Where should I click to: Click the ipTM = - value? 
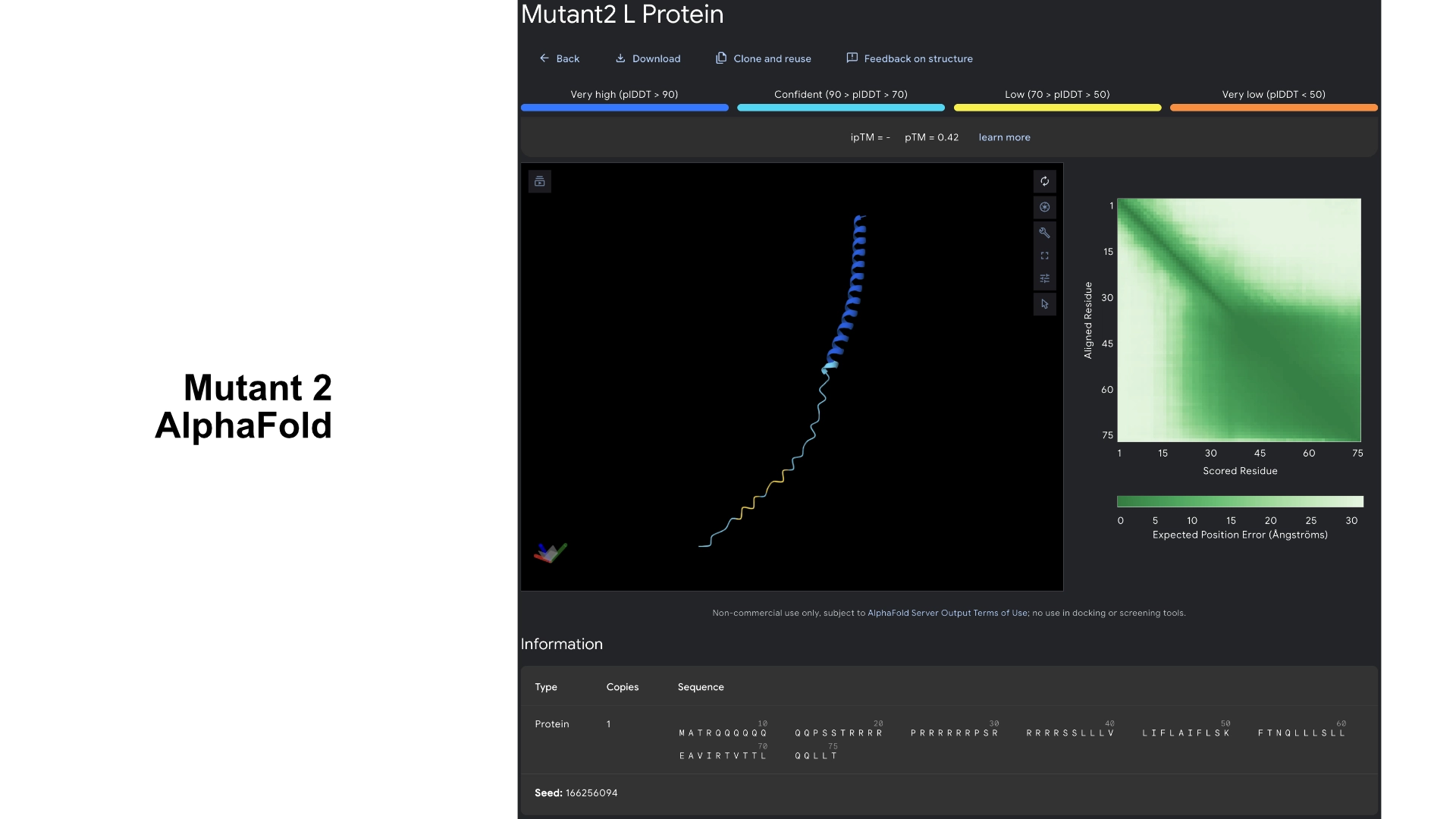tap(871, 137)
